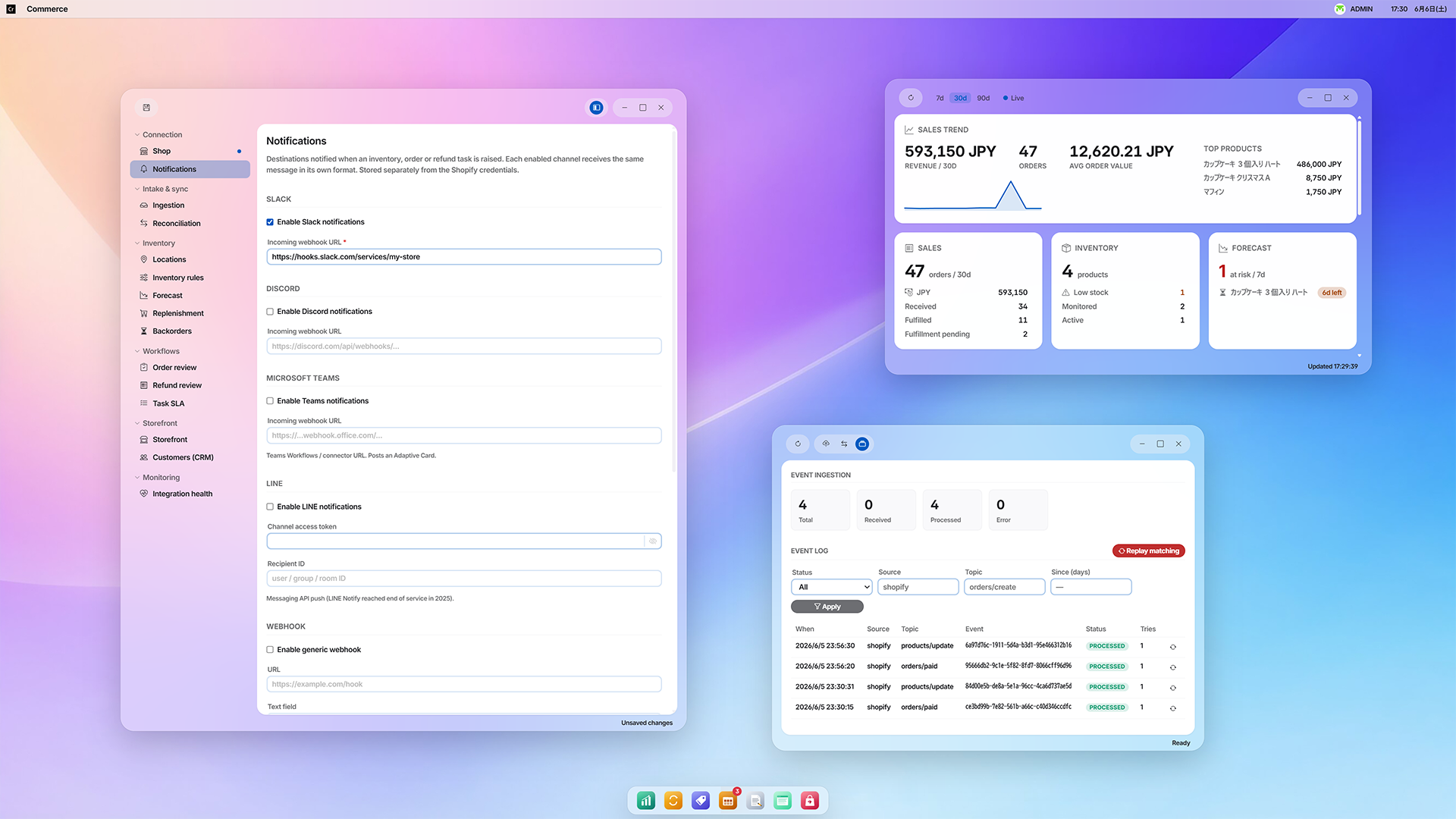This screenshot has width=1456, height=819.
Task: Open the orange calendar app with badge in dock
Action: click(728, 801)
